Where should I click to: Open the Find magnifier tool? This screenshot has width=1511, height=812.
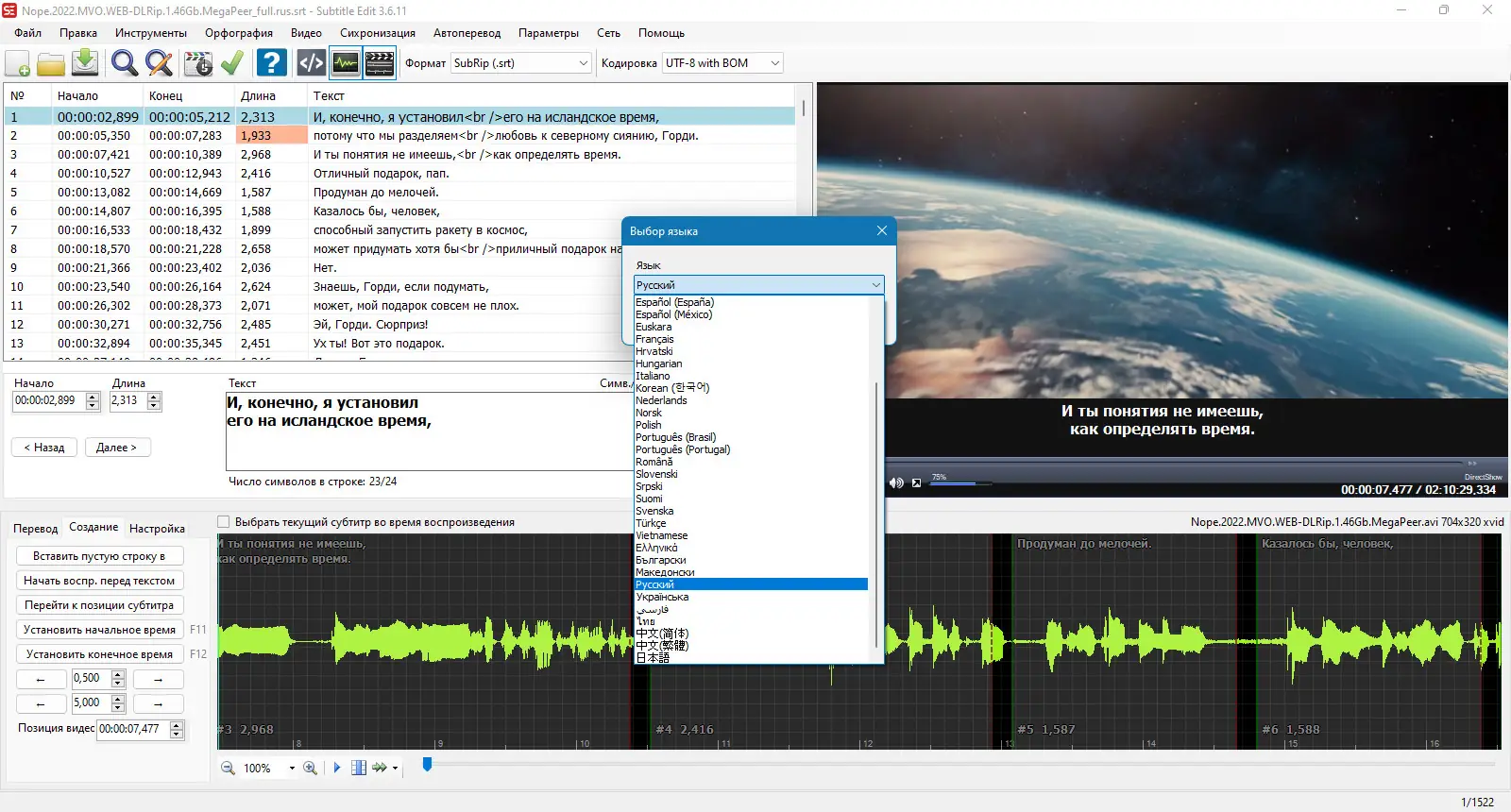pos(124,63)
